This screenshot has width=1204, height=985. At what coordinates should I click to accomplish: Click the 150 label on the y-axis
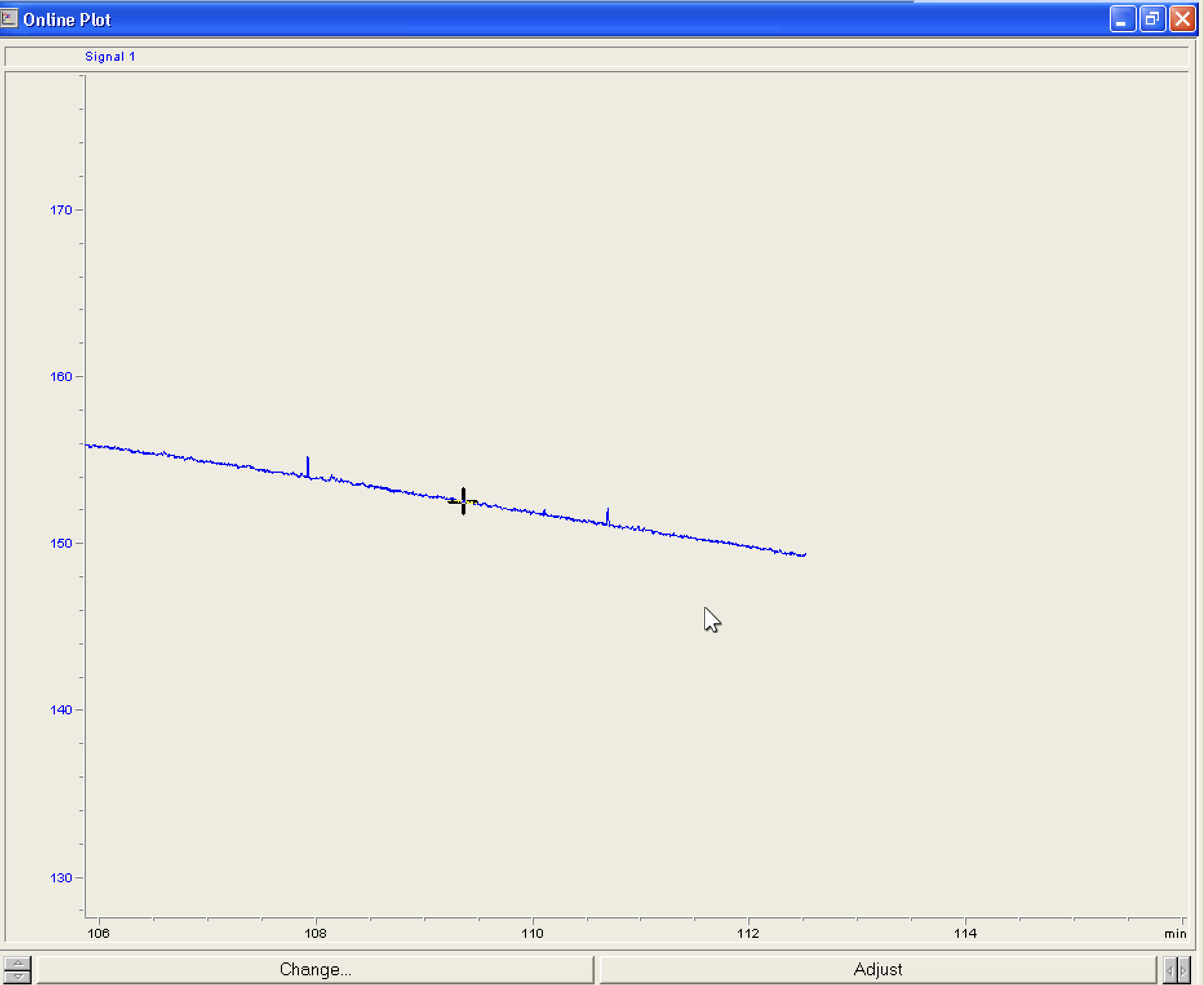(61, 543)
